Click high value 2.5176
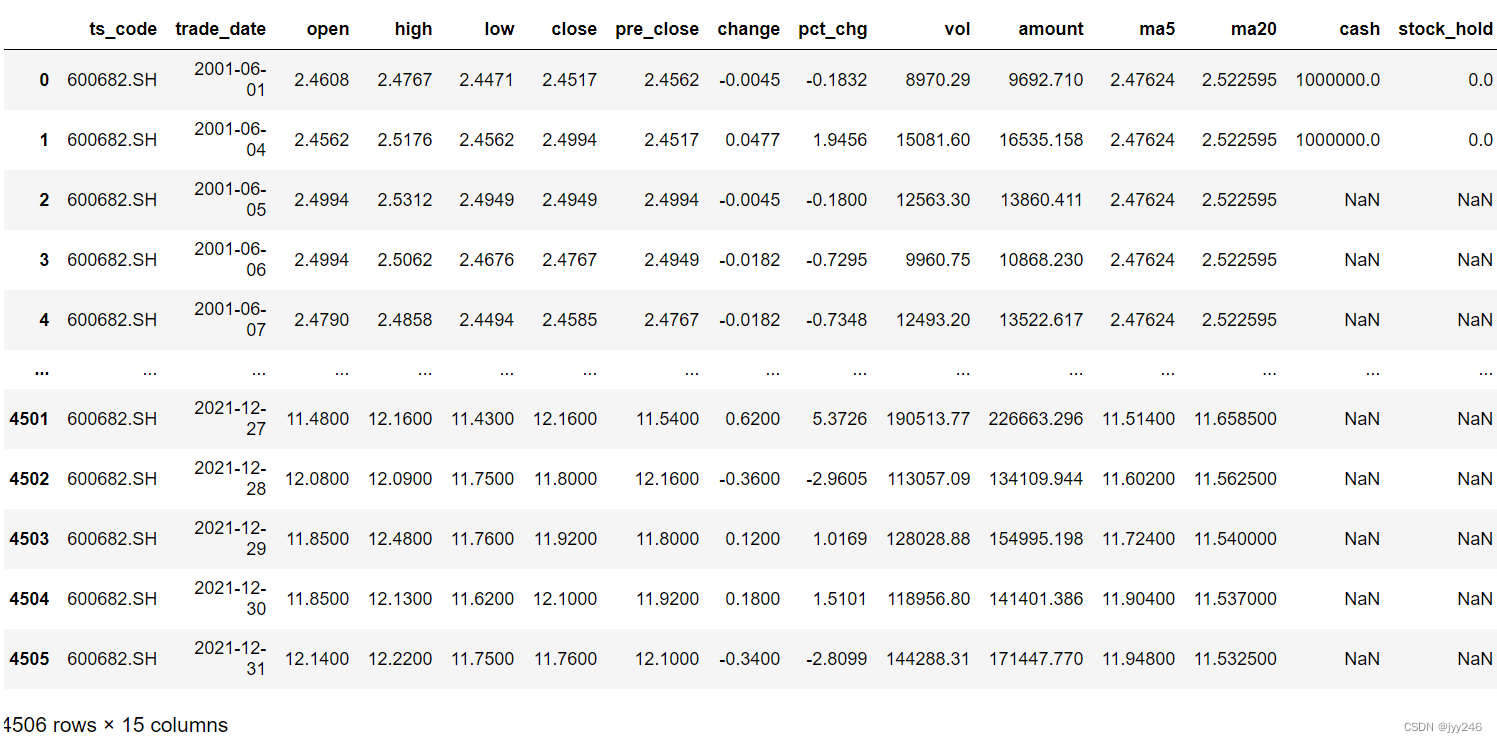This screenshot has height=743, width=1497. pos(405,140)
